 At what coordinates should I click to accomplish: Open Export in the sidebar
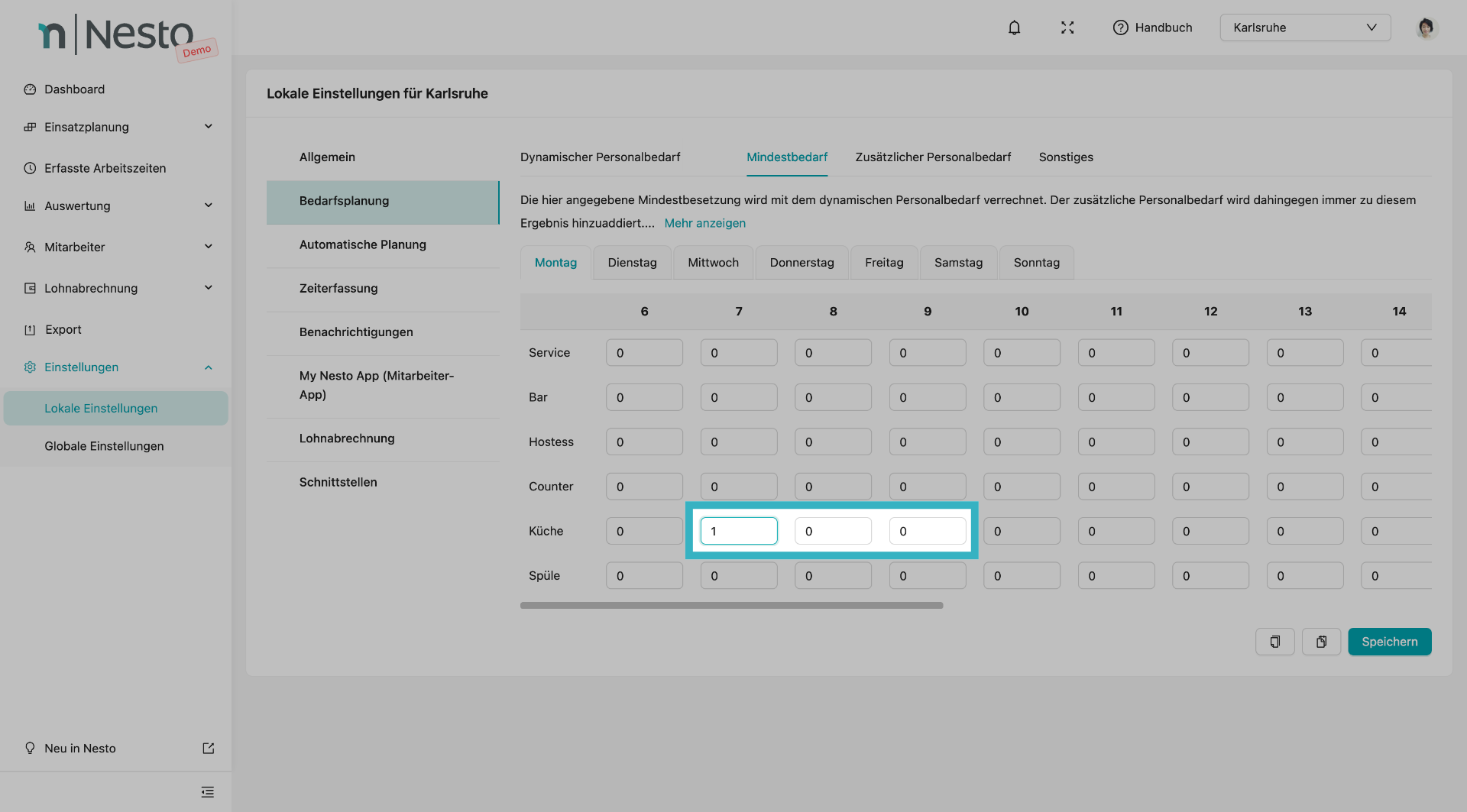point(63,330)
